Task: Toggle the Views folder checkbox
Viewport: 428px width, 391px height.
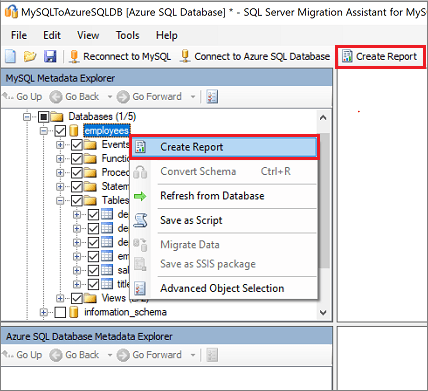Action: click(x=77, y=298)
